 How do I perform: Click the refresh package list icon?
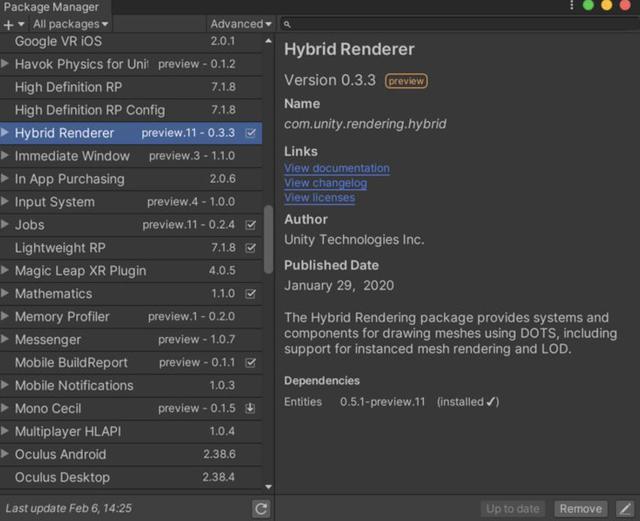coord(261,508)
